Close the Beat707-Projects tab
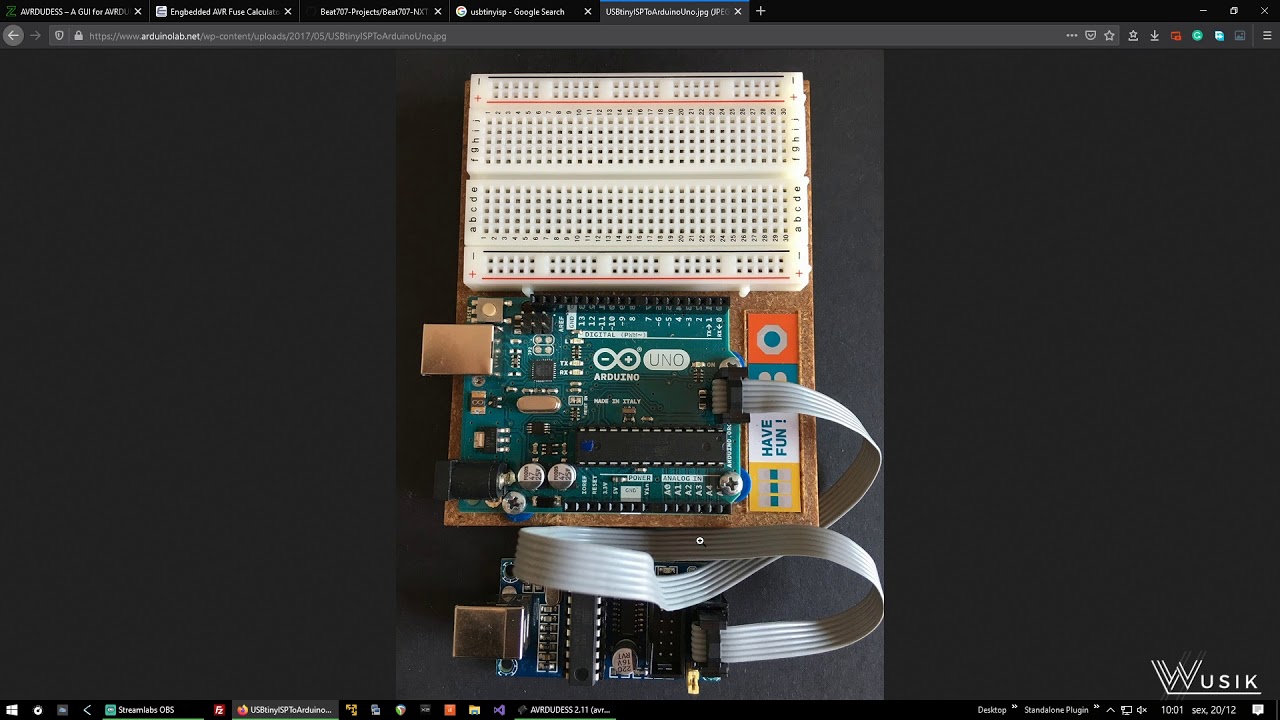This screenshot has width=1280, height=720. click(438, 12)
